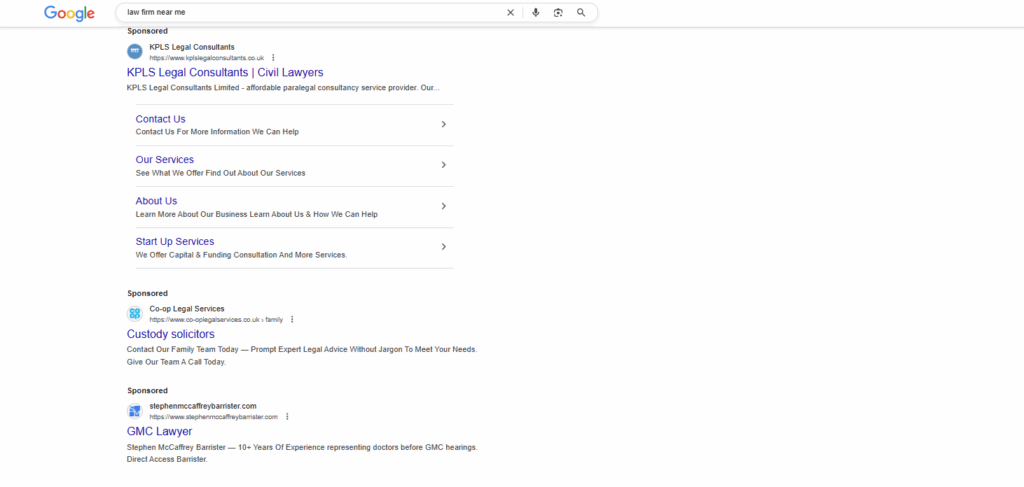Click 'Stephen McCaffrey Barrister' description text
Image resolution: width=1024 pixels, height=487 pixels.
pos(302,453)
